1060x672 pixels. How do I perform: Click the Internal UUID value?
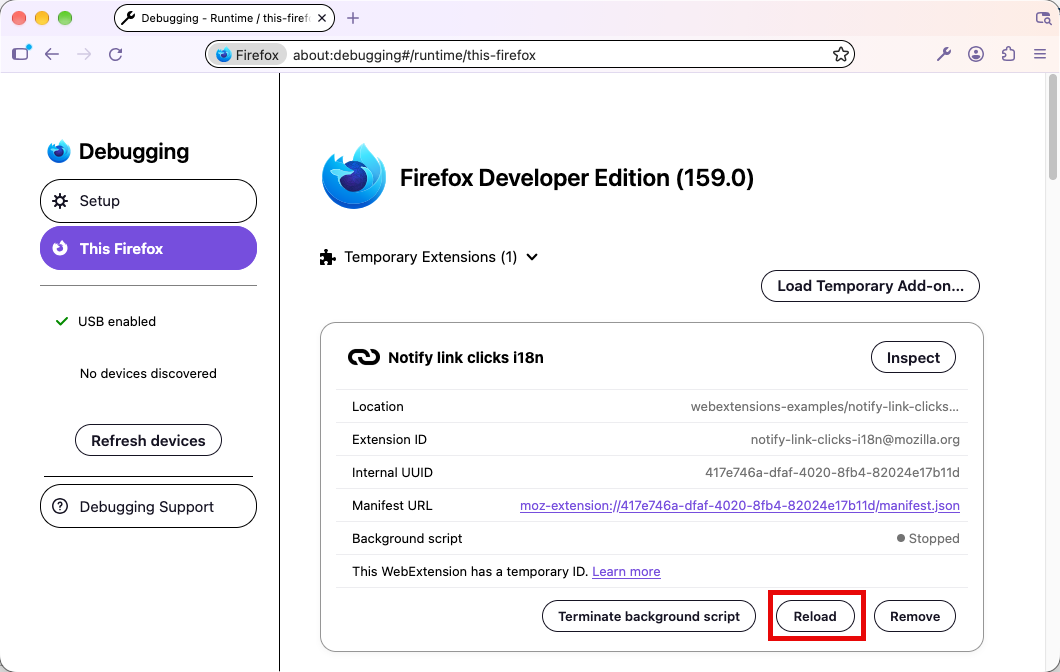click(832, 473)
